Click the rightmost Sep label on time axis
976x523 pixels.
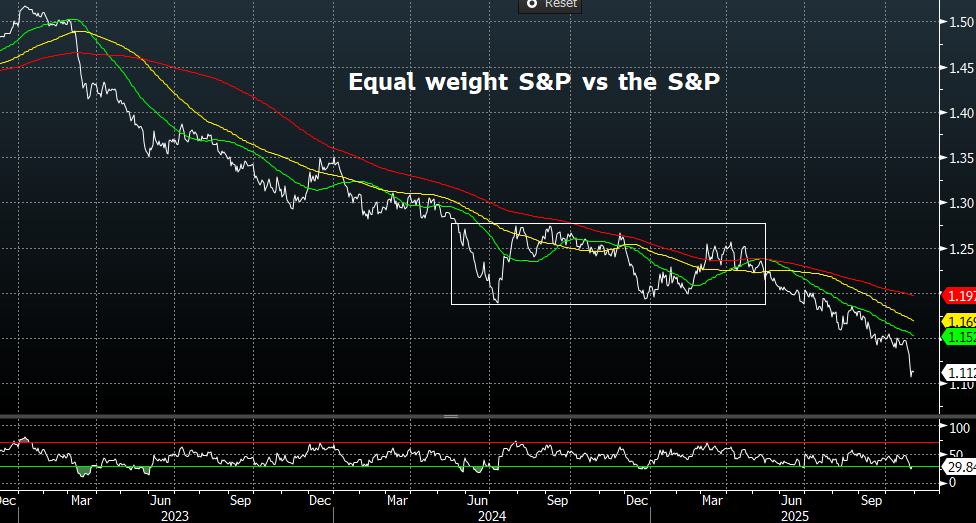(x=872, y=497)
